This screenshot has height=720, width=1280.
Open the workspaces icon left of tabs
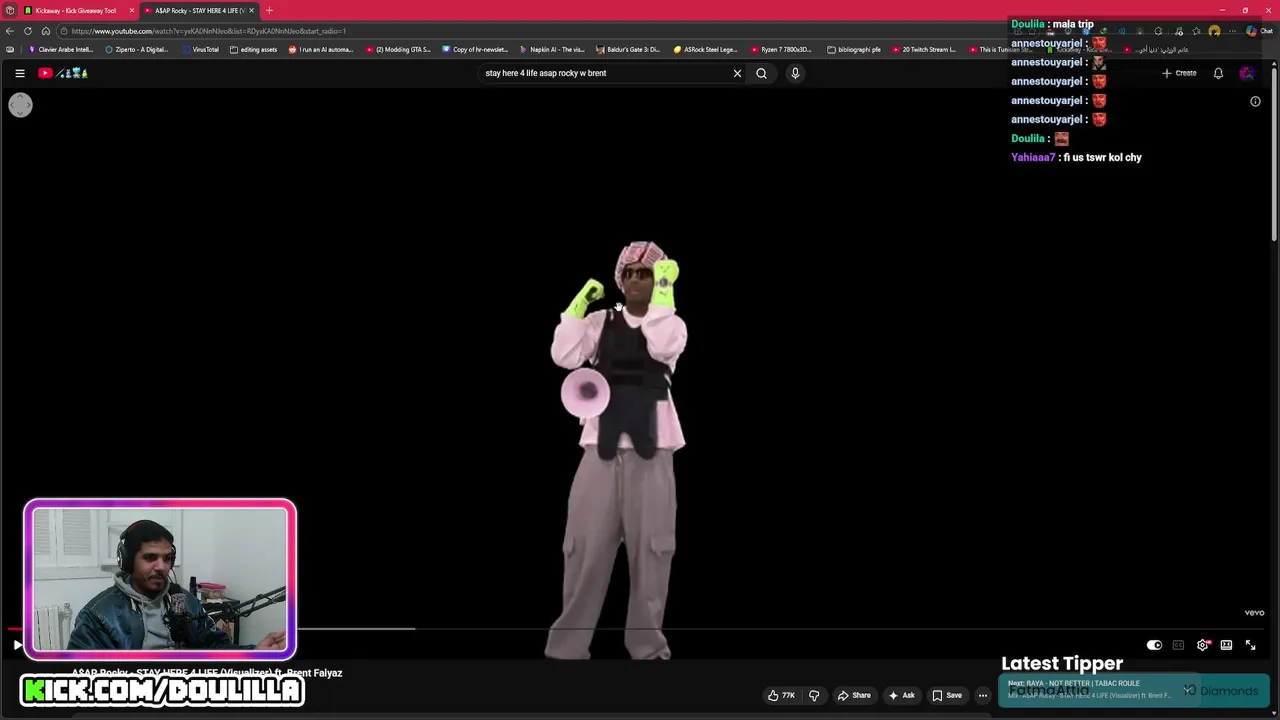(x=10, y=10)
